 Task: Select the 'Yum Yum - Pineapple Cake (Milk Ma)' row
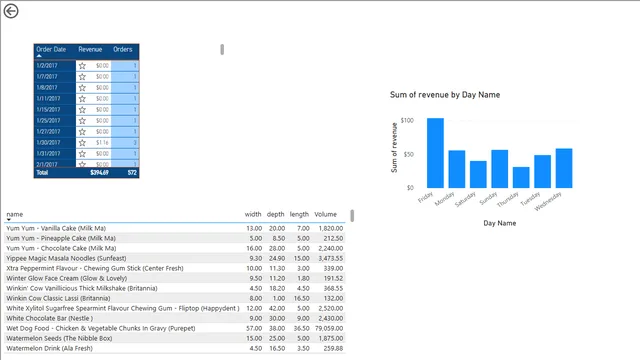point(175,238)
